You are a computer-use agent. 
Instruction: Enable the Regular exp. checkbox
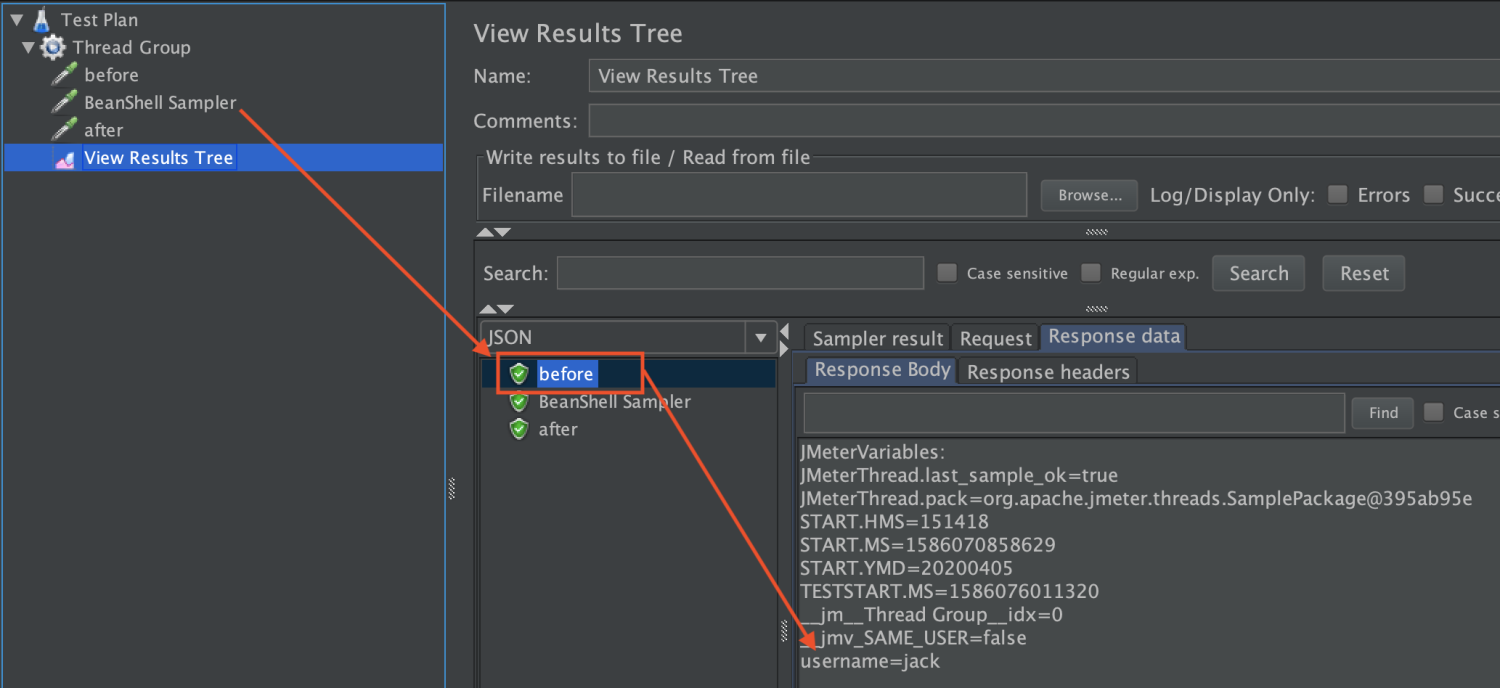tap(1091, 273)
